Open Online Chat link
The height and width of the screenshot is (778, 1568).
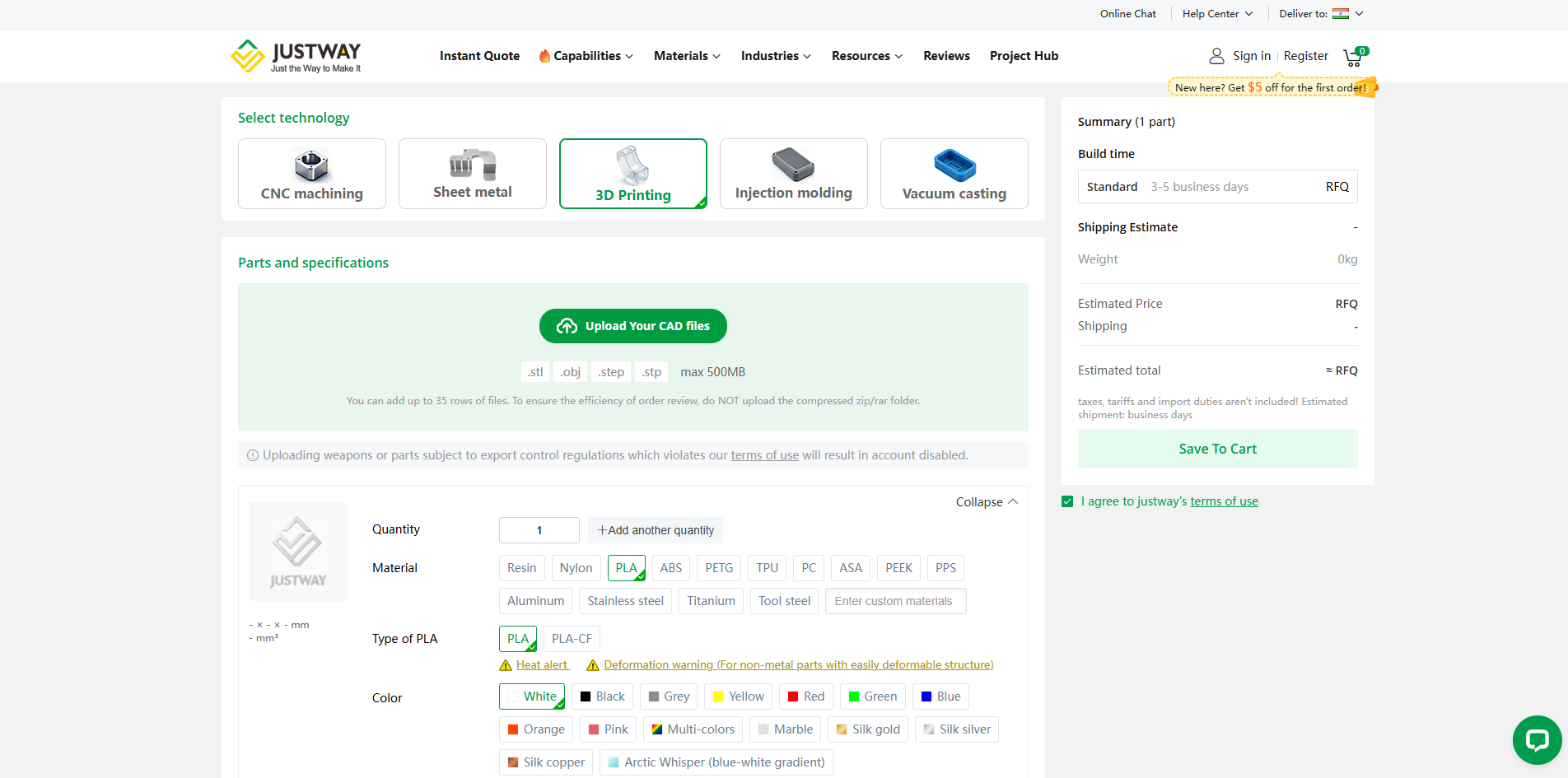point(1128,14)
